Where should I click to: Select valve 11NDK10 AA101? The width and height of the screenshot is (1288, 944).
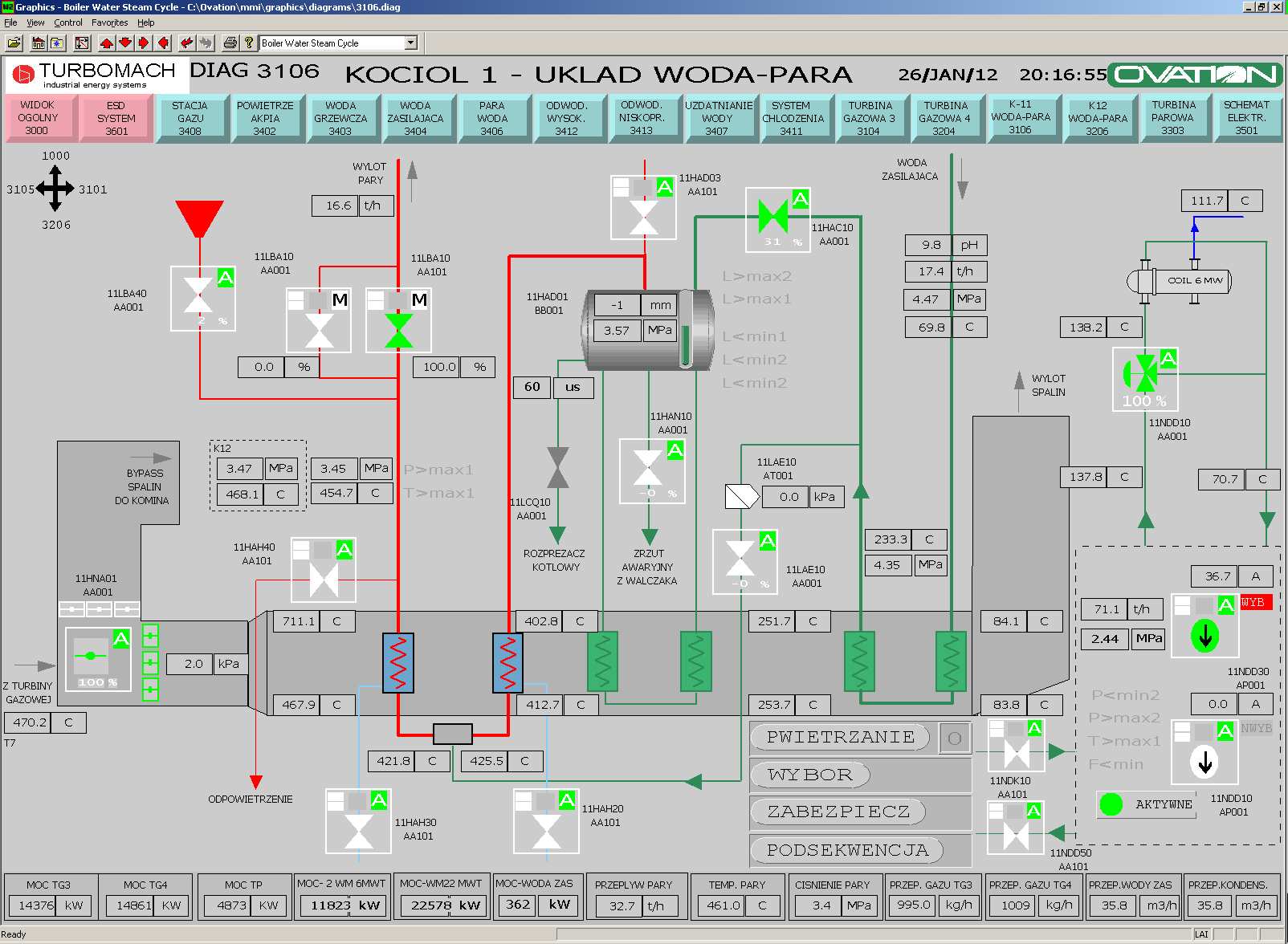pyautogui.click(x=1016, y=745)
